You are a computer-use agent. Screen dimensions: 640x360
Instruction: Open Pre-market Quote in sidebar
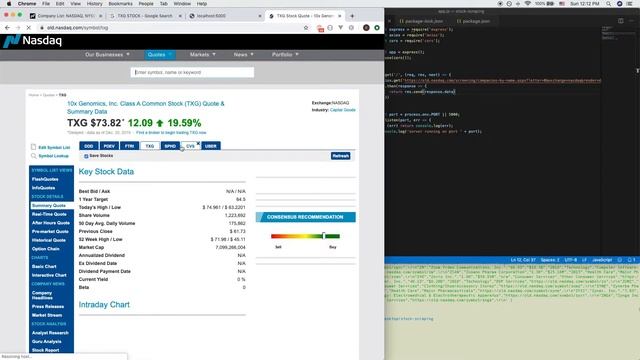click(x=50, y=231)
